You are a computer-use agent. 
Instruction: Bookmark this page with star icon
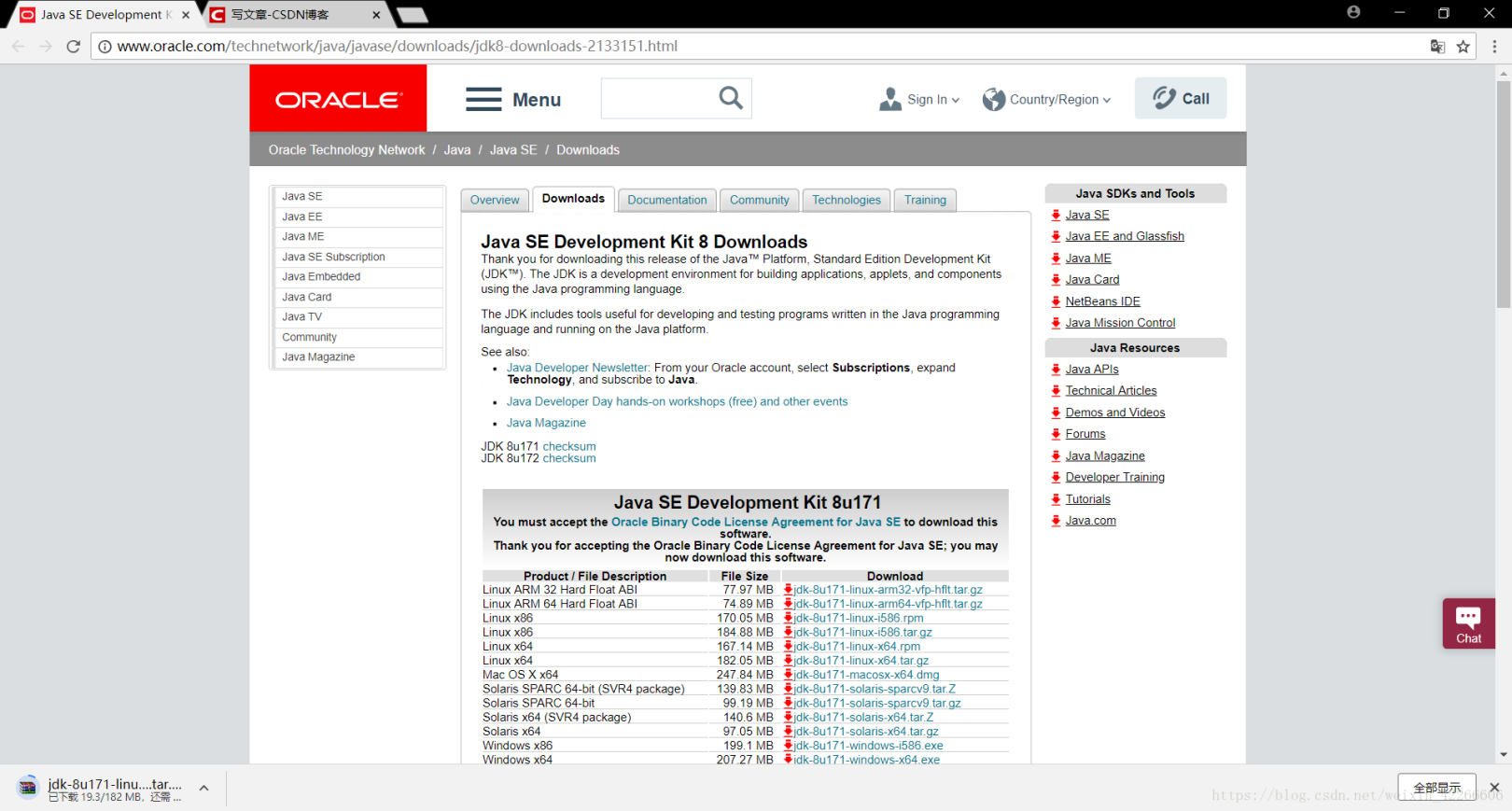tap(1463, 46)
